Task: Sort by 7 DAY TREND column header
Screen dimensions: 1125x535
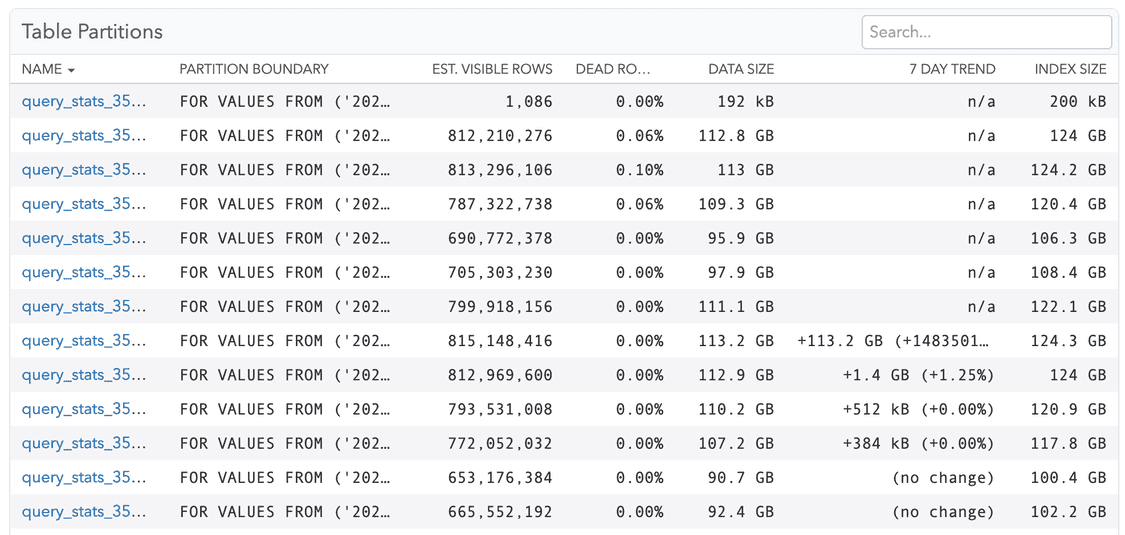Action: coord(952,70)
